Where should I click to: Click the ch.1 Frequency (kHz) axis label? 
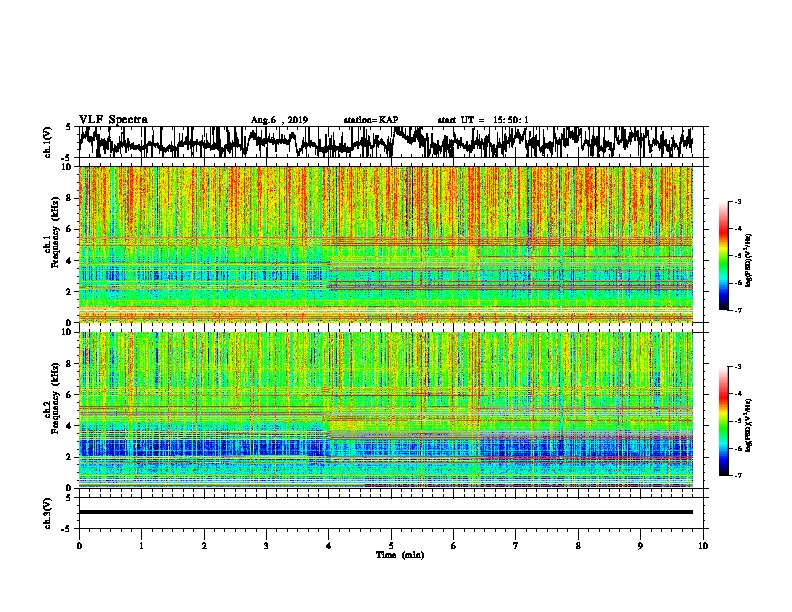coord(53,232)
